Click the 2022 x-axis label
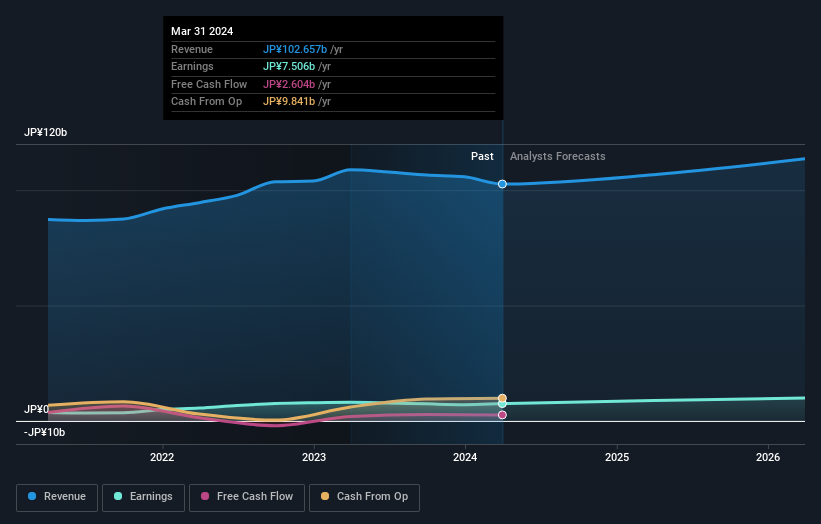The image size is (821, 524). point(162,458)
